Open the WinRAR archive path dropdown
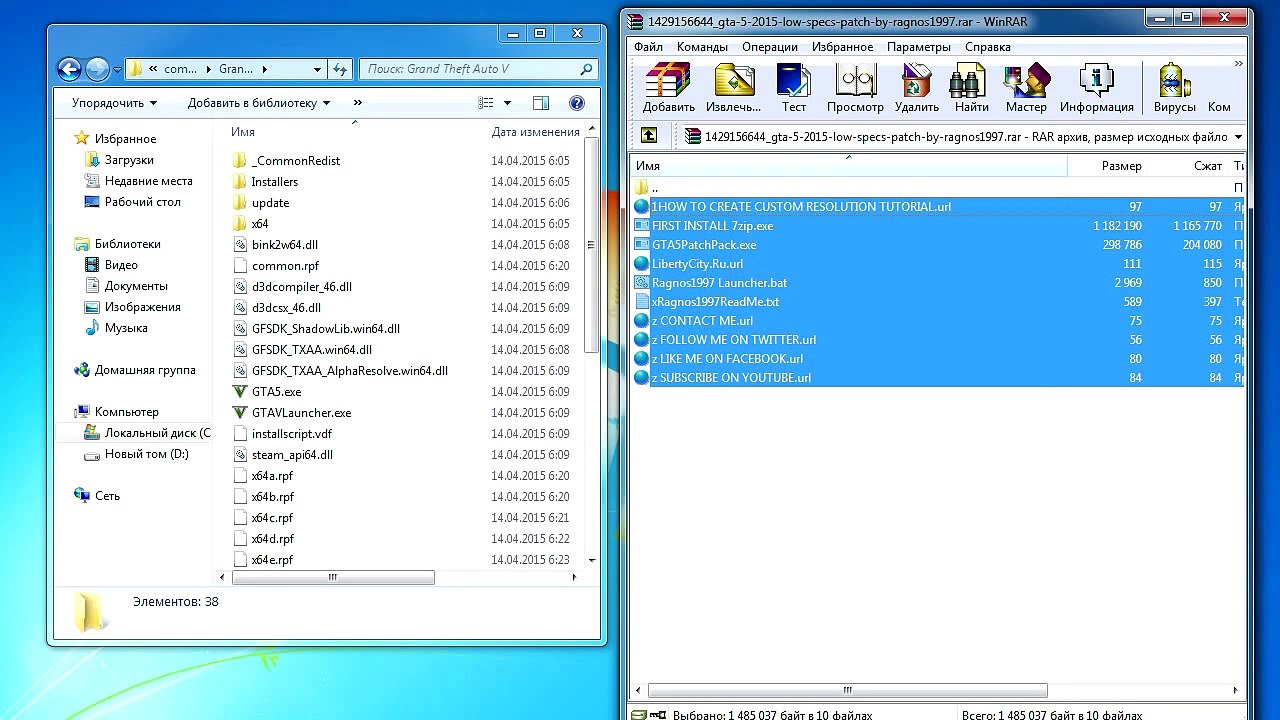The image size is (1280, 720). click(x=1238, y=137)
